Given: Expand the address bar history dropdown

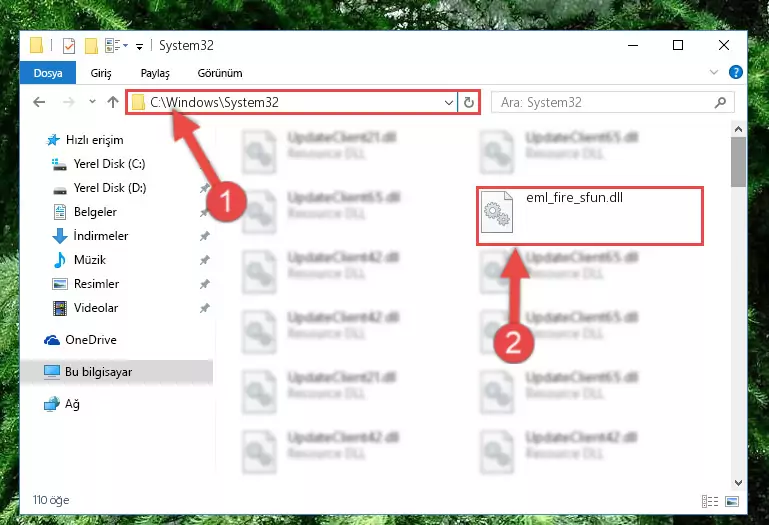Looking at the screenshot, I should click(x=448, y=103).
